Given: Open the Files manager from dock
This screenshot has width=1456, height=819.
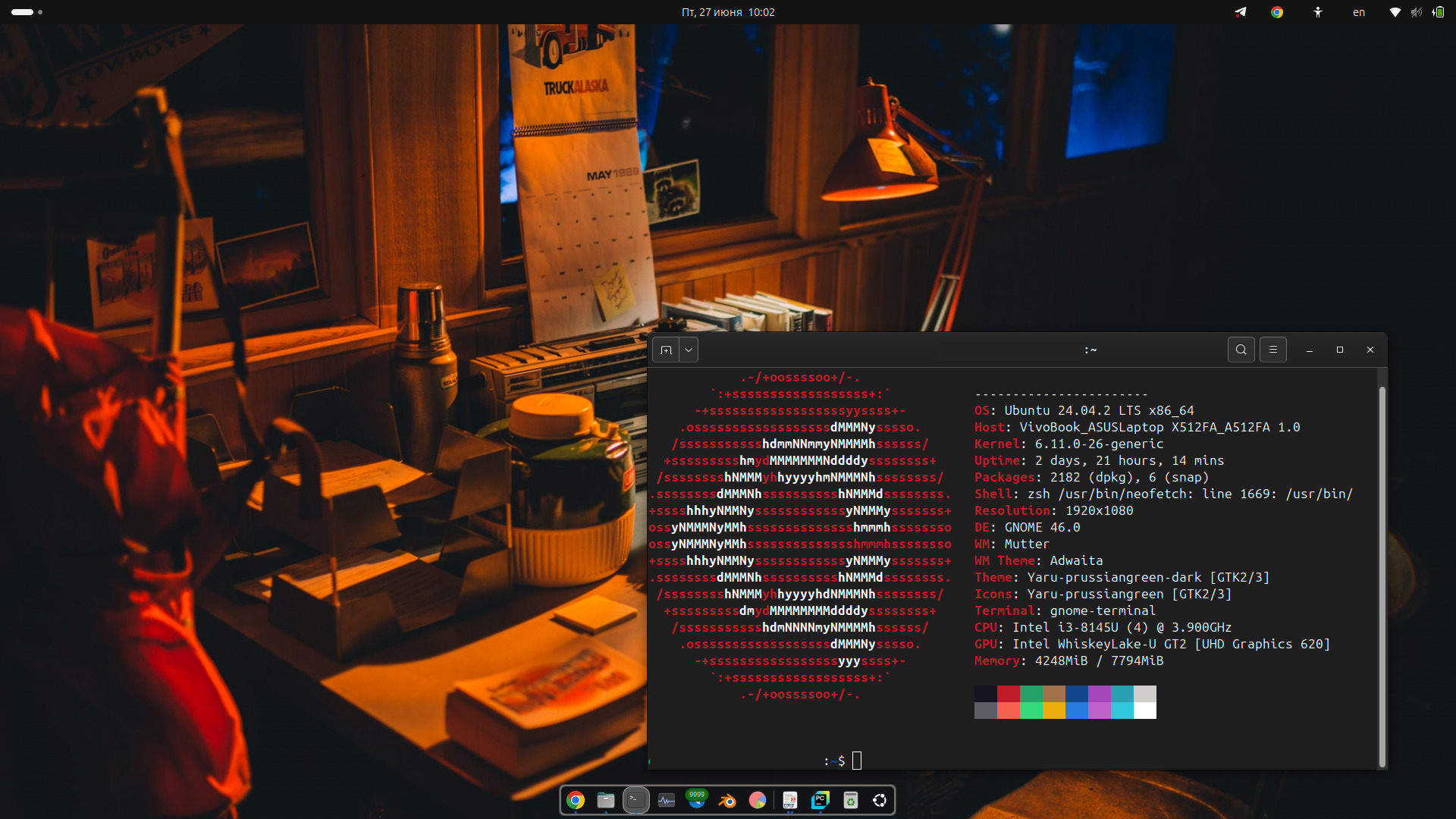Looking at the screenshot, I should click(606, 800).
